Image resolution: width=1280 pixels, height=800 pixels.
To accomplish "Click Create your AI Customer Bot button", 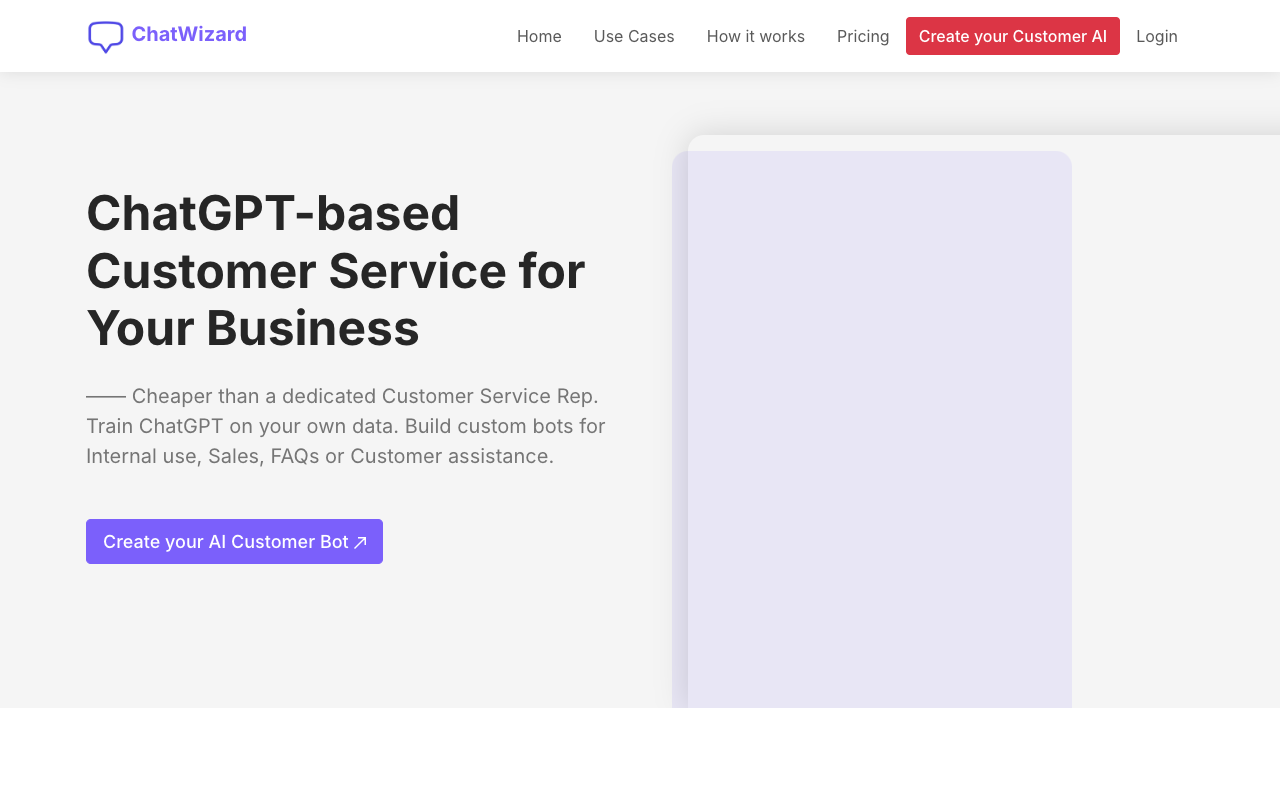I will click(234, 541).
